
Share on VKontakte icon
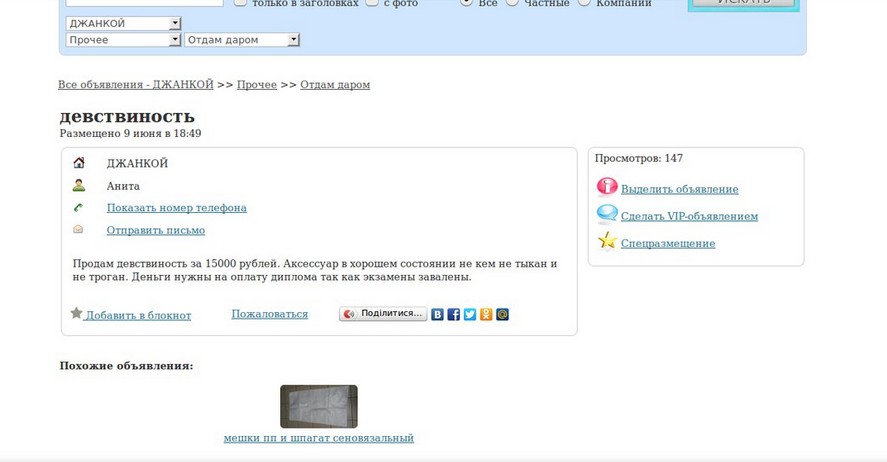coord(437,314)
